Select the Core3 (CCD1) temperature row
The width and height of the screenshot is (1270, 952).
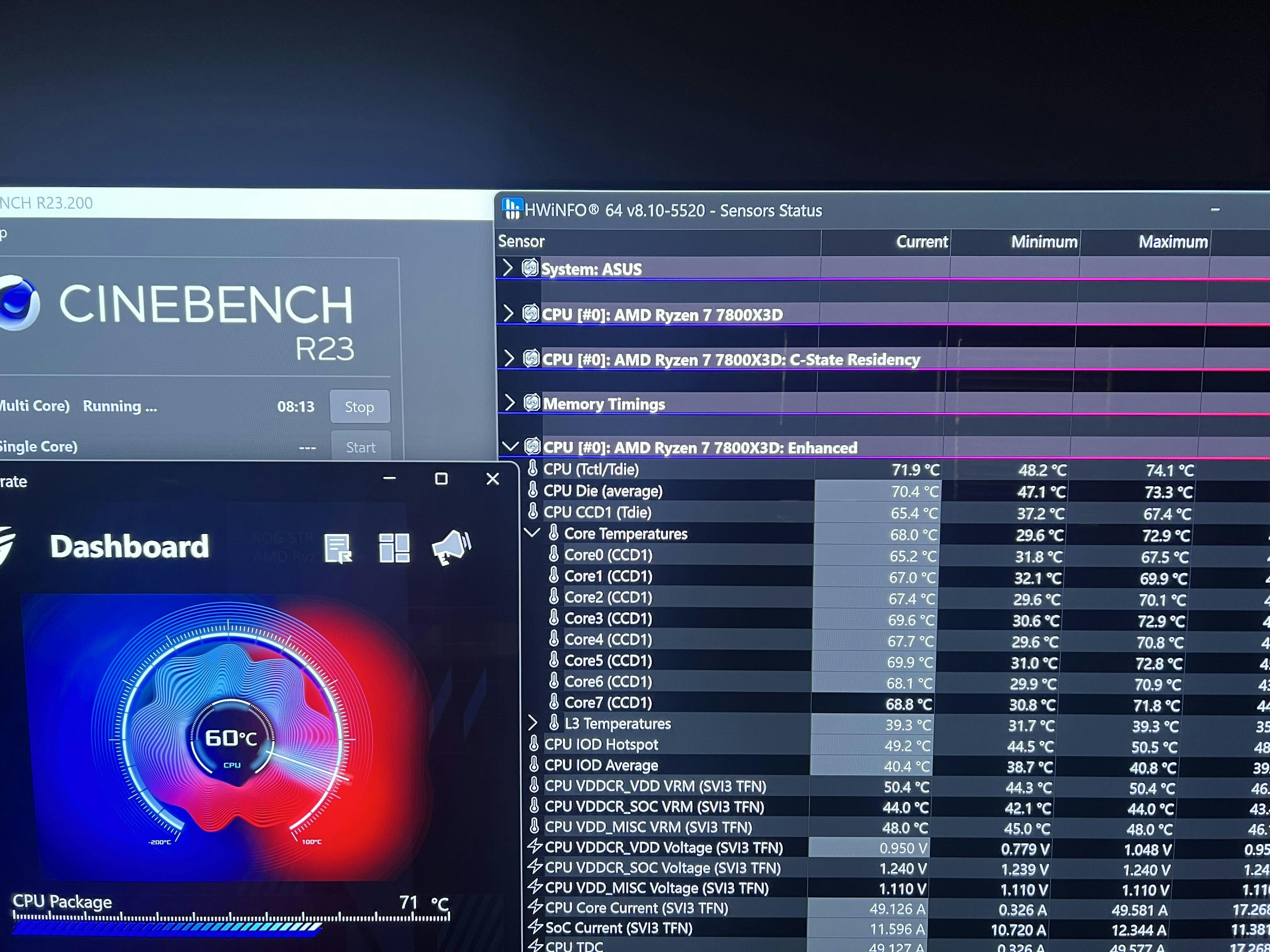click(x=608, y=618)
